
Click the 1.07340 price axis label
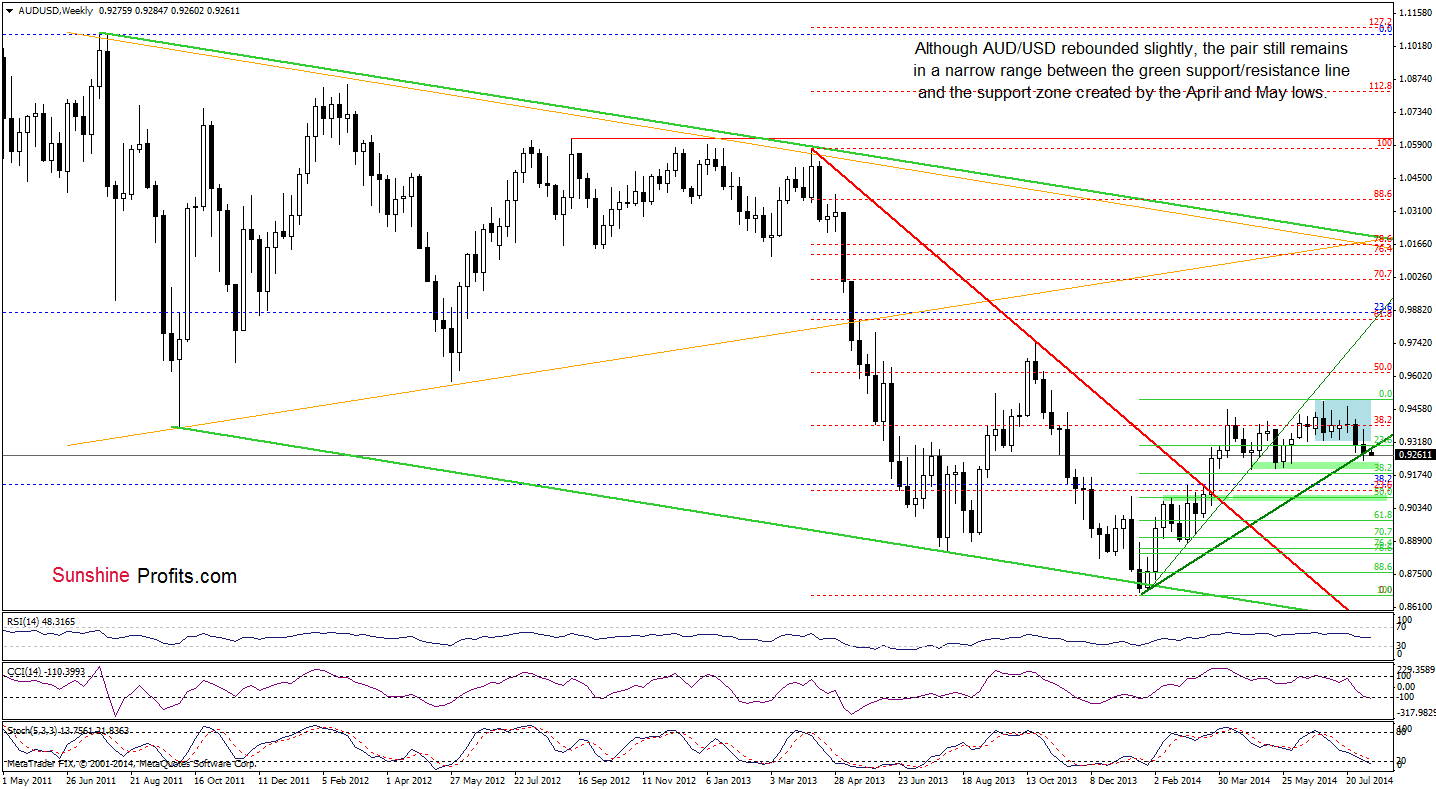point(1416,112)
